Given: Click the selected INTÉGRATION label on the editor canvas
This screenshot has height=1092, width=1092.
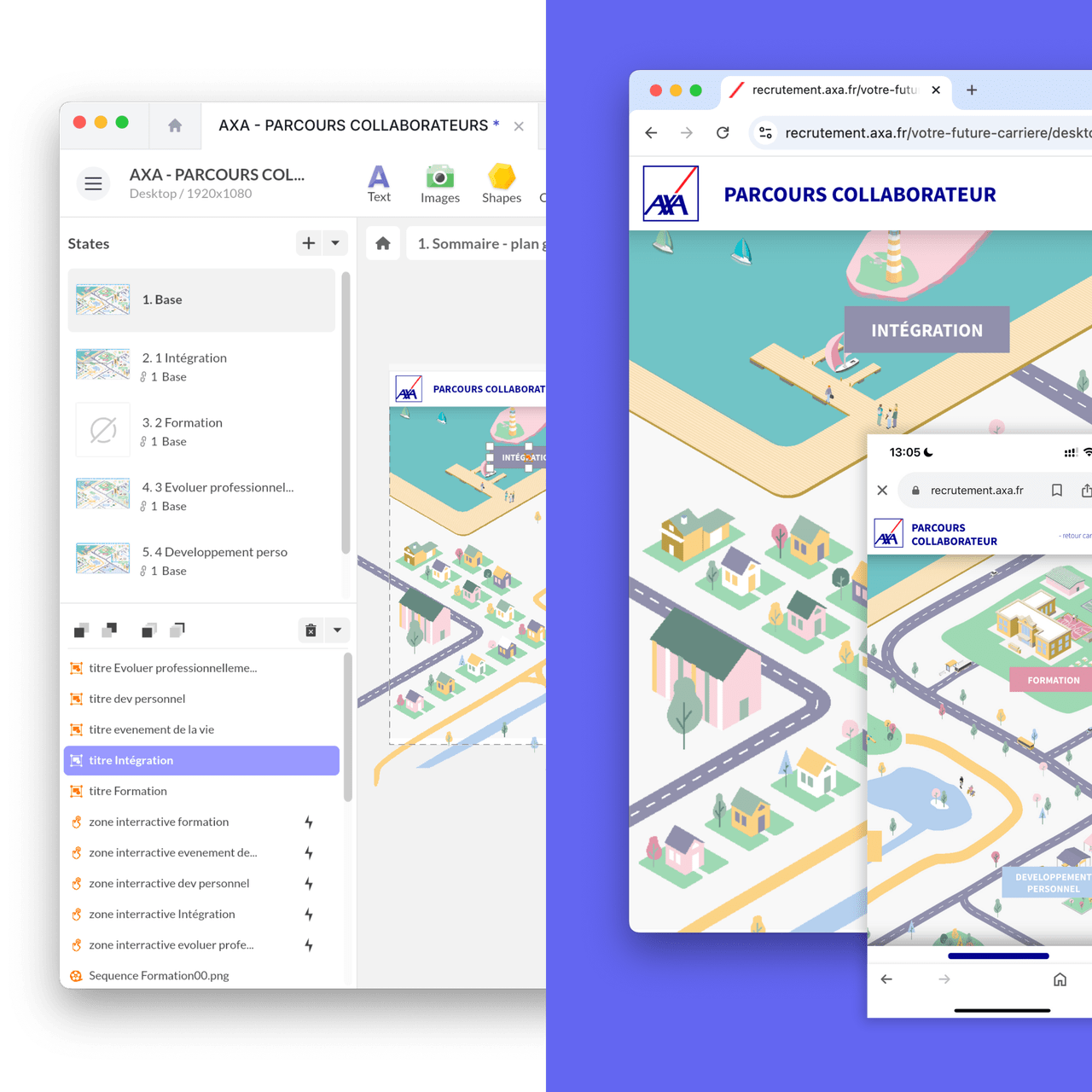Looking at the screenshot, I should pos(518,458).
